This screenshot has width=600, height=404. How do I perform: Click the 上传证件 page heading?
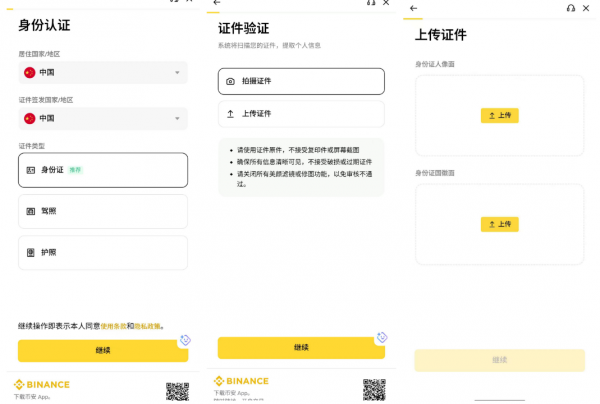(441, 35)
